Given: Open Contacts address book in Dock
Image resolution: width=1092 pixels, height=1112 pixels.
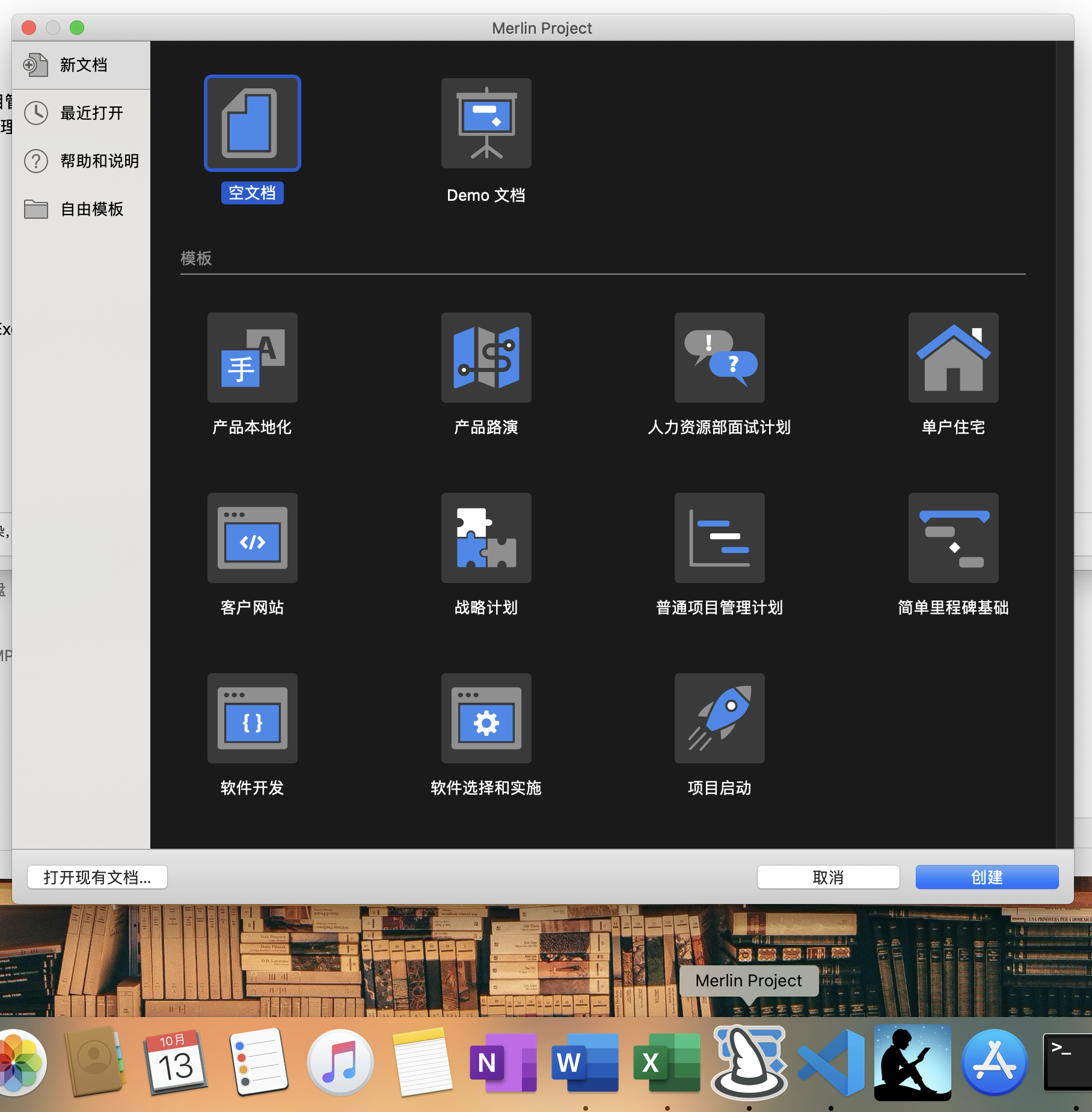Looking at the screenshot, I should click(95, 1063).
